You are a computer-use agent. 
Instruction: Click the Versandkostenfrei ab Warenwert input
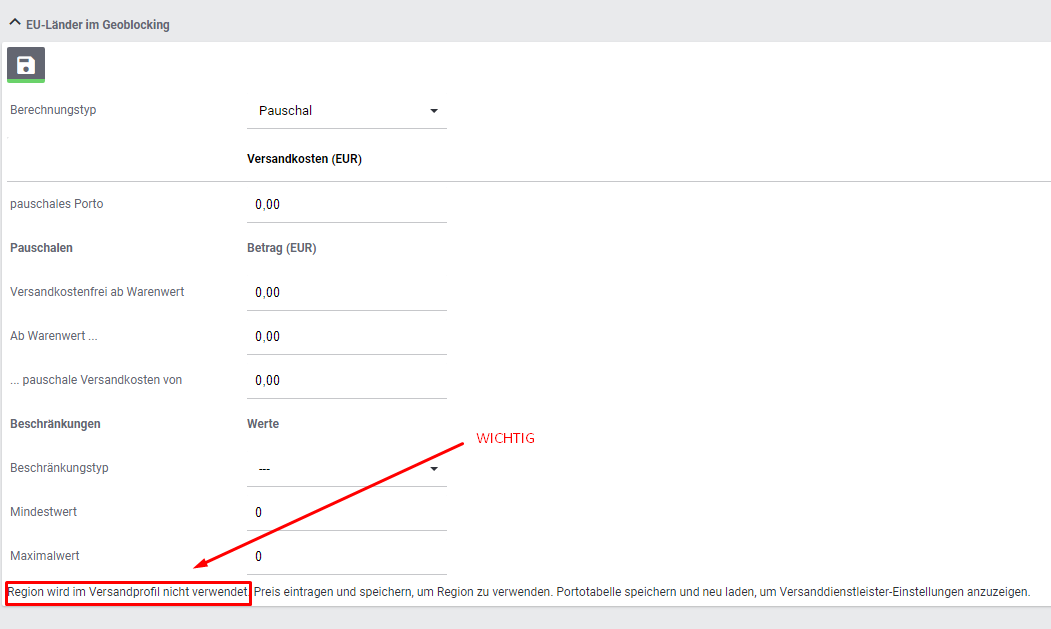tap(346, 292)
